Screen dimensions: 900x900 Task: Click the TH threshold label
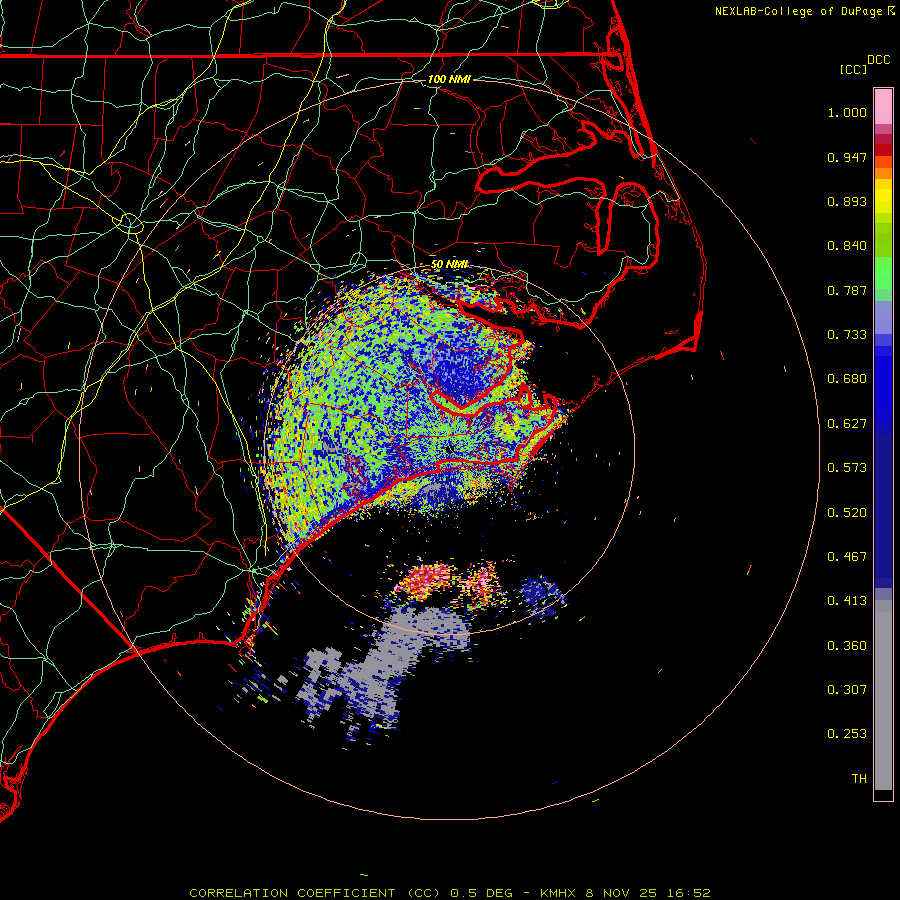[859, 779]
